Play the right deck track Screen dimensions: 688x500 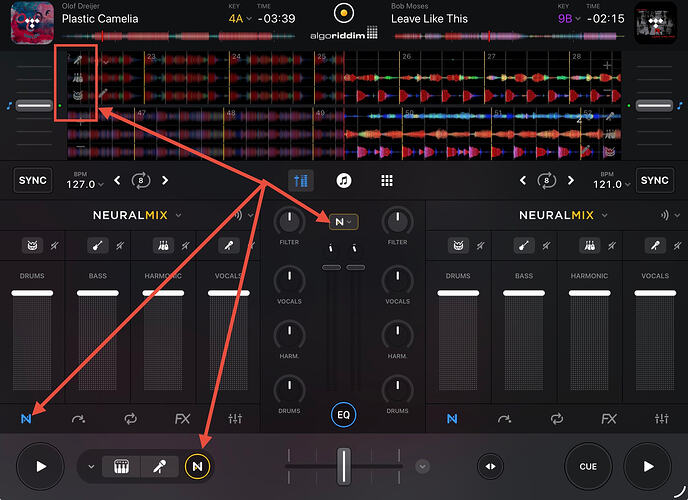(648, 466)
